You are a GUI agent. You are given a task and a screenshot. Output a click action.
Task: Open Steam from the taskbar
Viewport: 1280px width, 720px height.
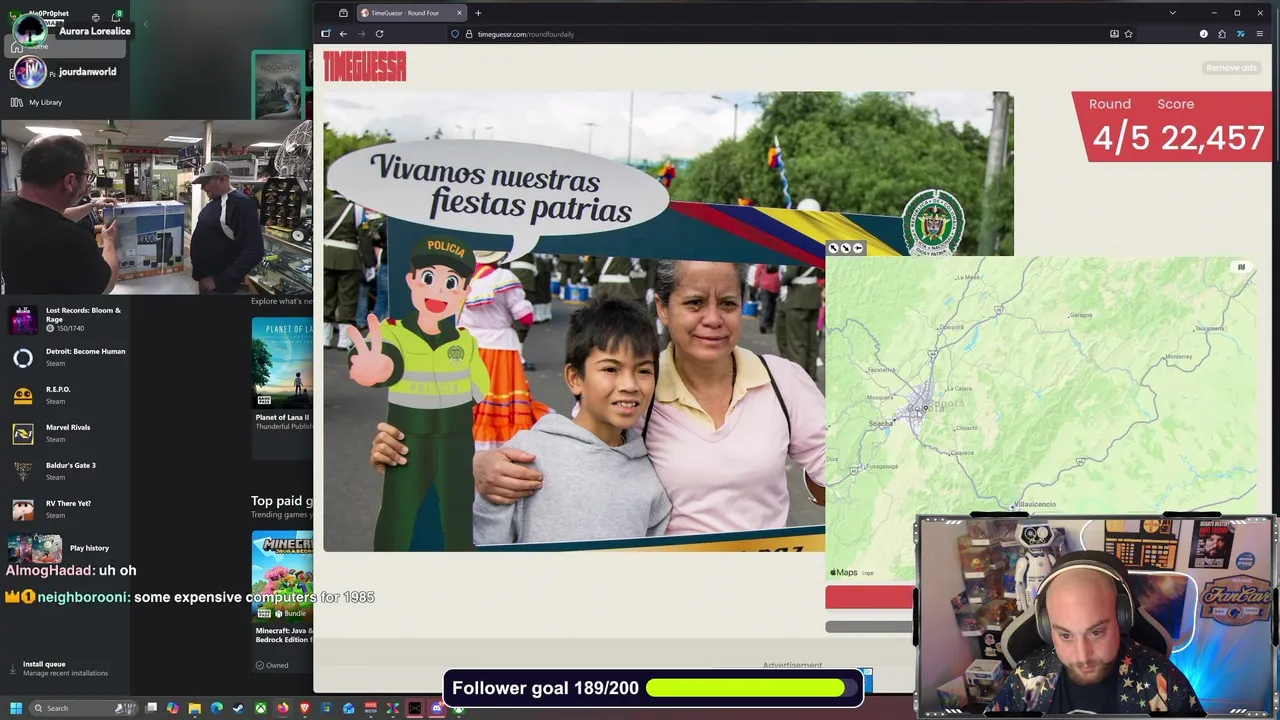coord(238,708)
